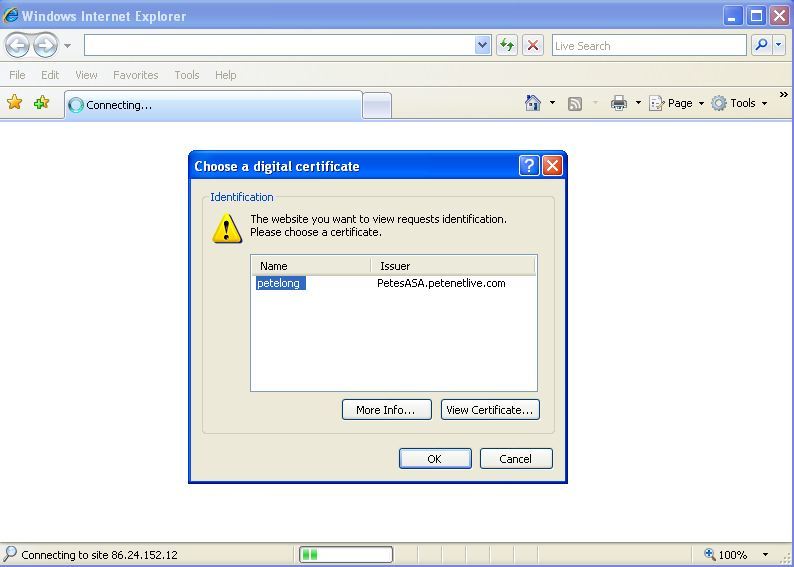The width and height of the screenshot is (794, 567).
Task: Open the Edit menu
Action: (50, 75)
